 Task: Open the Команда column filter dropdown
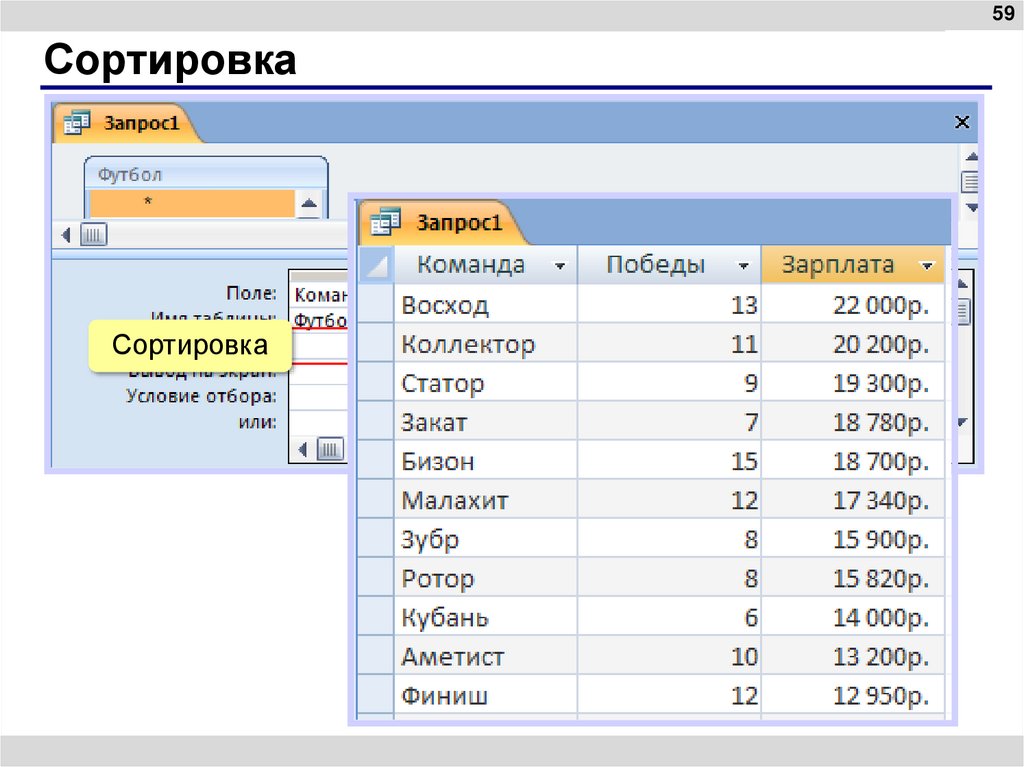[x=562, y=265]
